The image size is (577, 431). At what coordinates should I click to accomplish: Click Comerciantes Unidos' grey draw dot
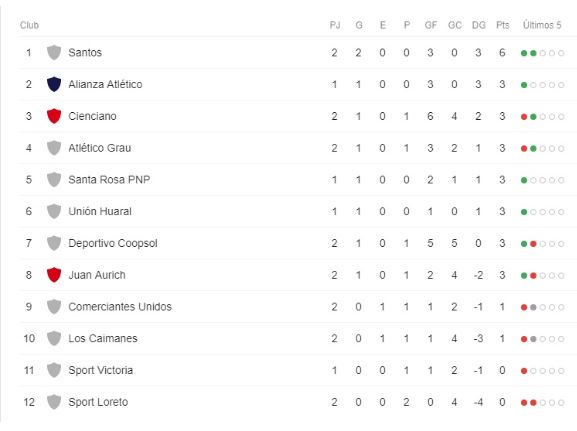533,307
